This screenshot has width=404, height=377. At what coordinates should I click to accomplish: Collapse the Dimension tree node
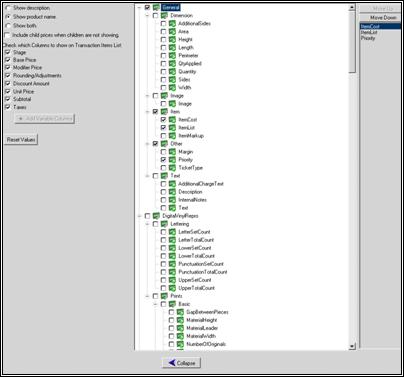147,16
